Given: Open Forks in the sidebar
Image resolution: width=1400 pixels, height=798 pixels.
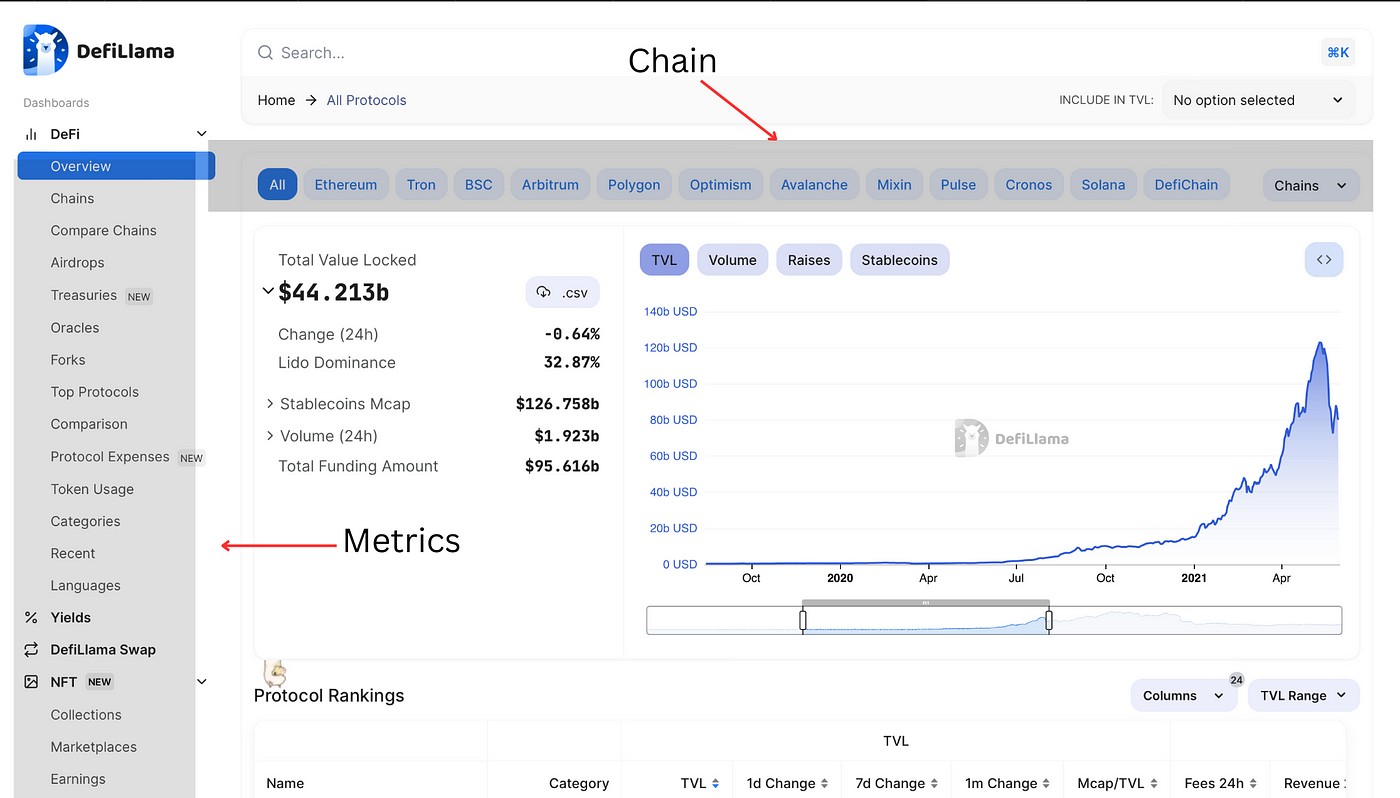Looking at the screenshot, I should tap(68, 359).
